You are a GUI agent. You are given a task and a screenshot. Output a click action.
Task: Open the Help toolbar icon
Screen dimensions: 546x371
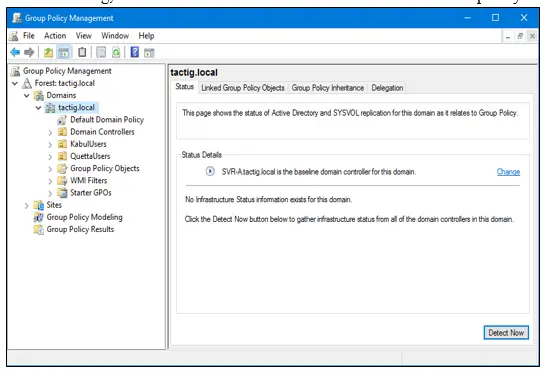point(135,52)
